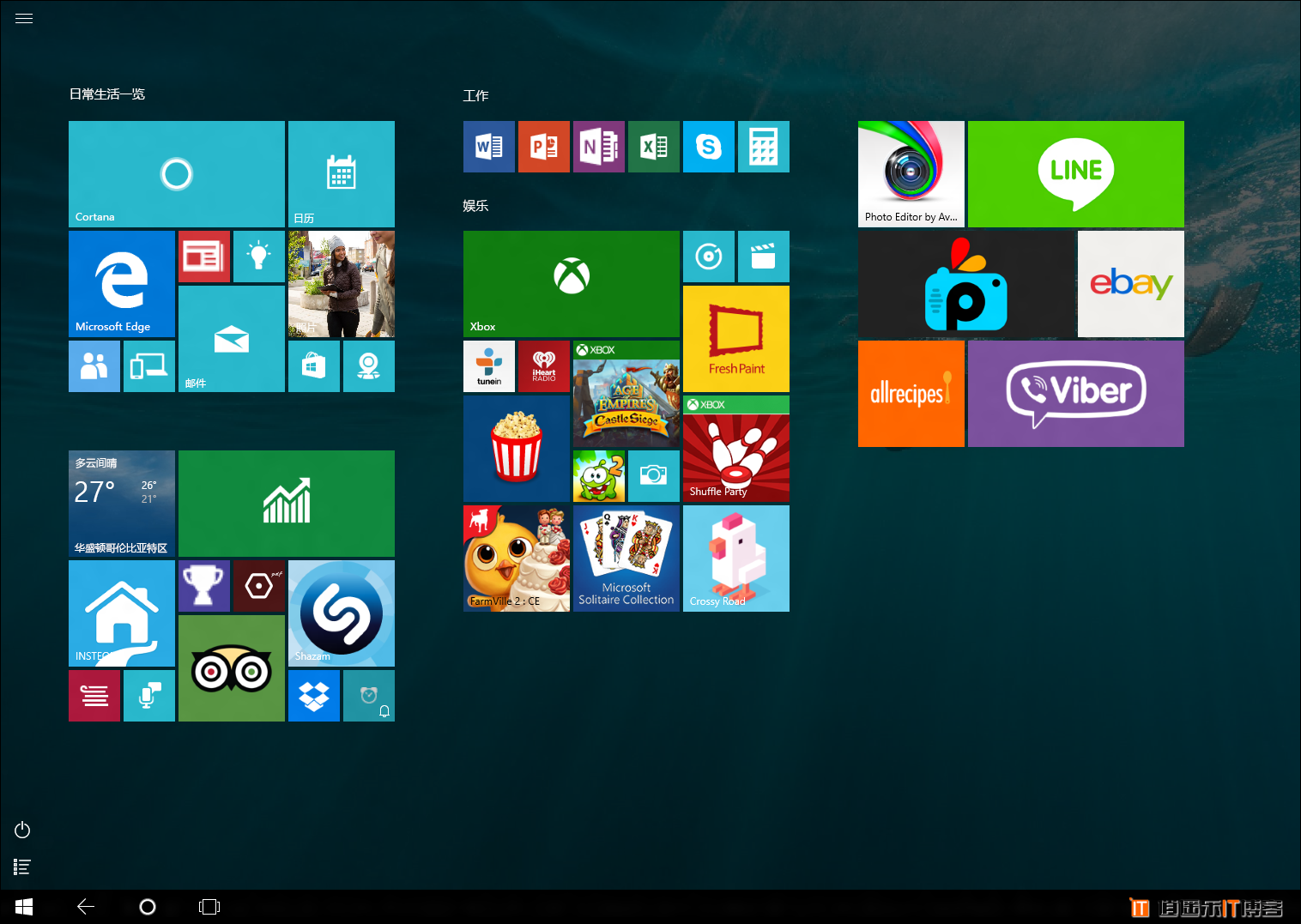Show the all apps list
This screenshot has width=1301, height=924.
tap(22, 867)
